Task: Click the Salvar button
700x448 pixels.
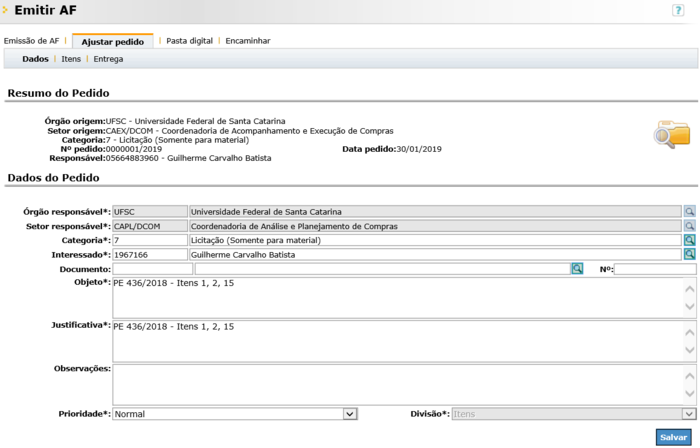Action: pyautogui.click(x=673, y=437)
